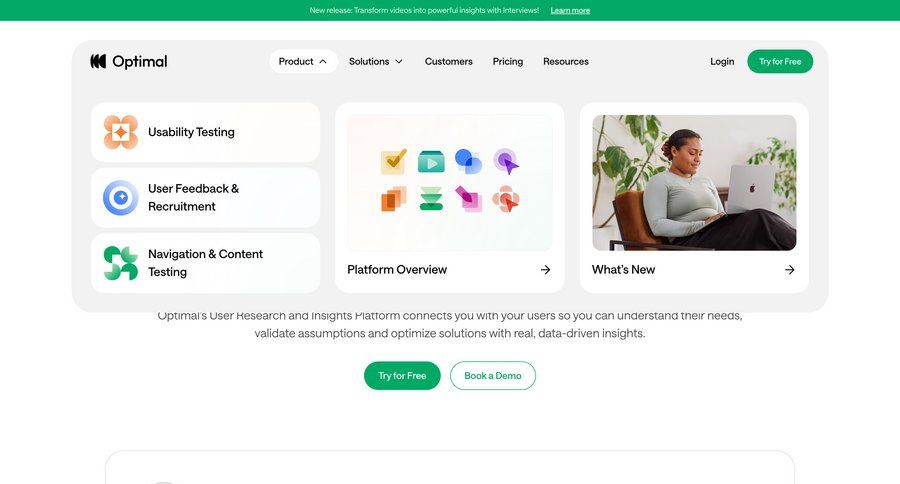Go to the Pricing page
This screenshot has height=484, width=900.
(x=508, y=61)
